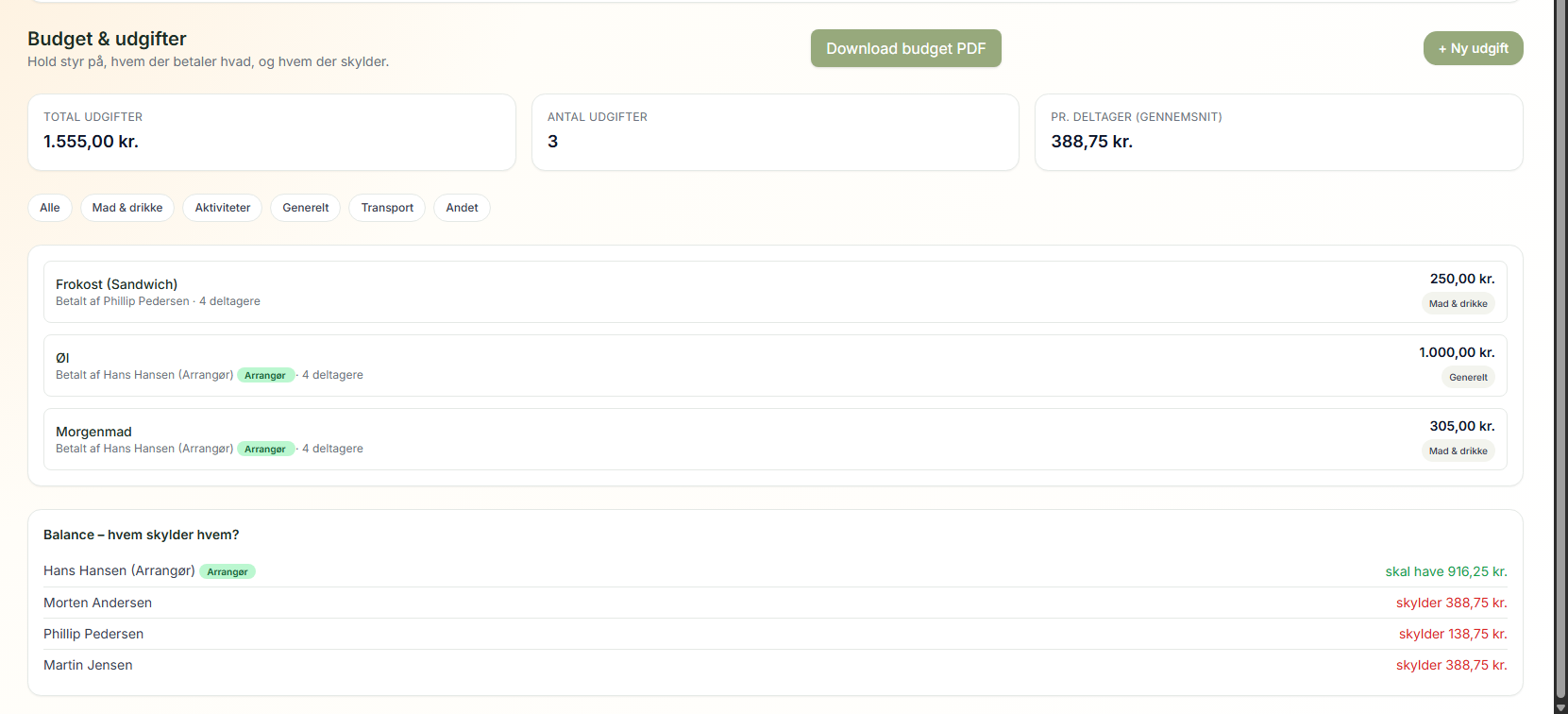The height and width of the screenshot is (714, 1568).
Task: Select Phillip Pedersen's balance row
Action: 774,634
